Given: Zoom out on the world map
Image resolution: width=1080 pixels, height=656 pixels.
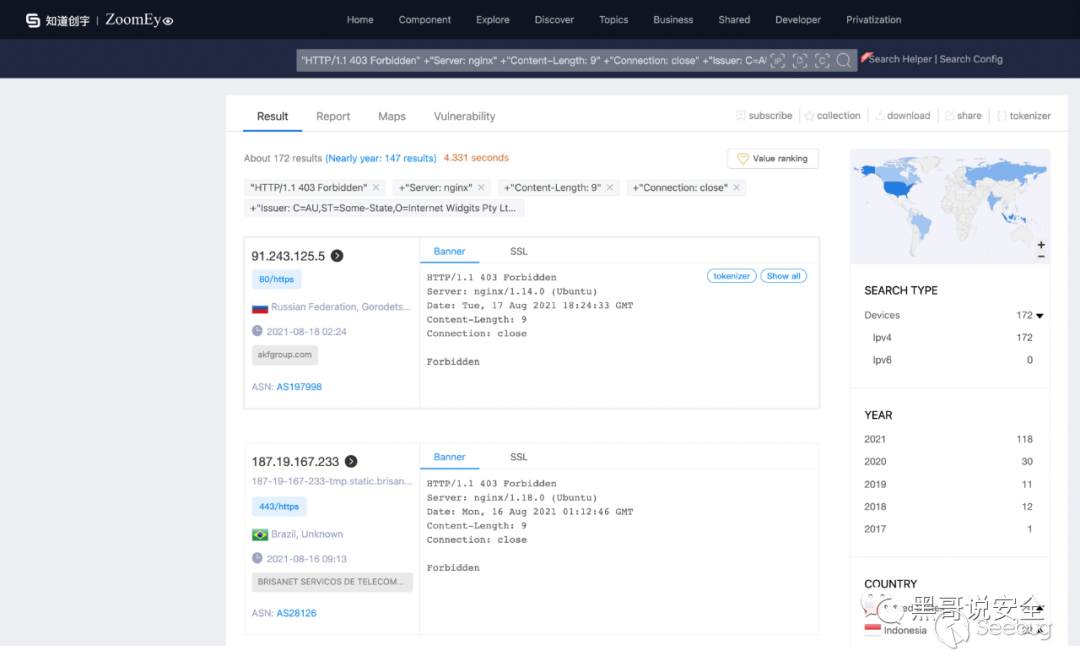Looking at the screenshot, I should pyautogui.click(x=1041, y=257).
